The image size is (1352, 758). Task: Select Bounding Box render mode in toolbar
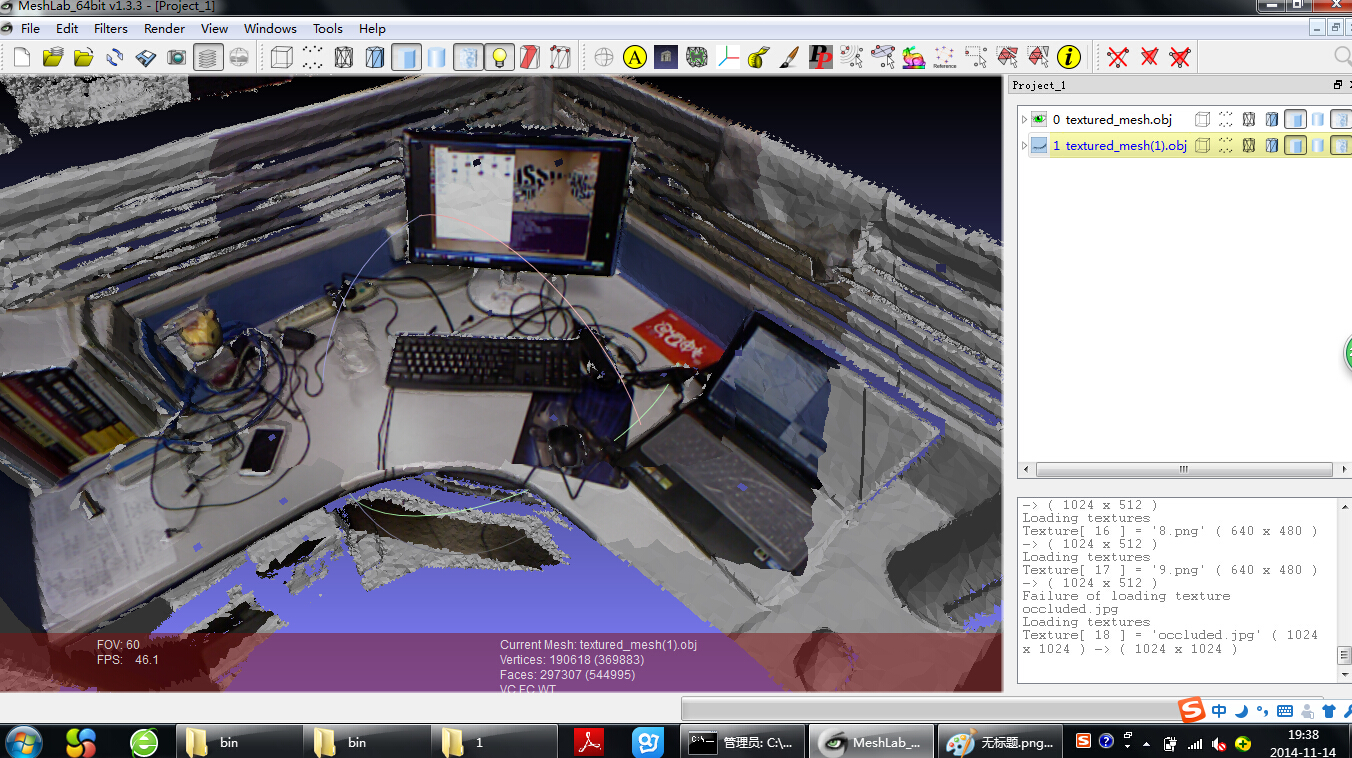click(x=282, y=57)
